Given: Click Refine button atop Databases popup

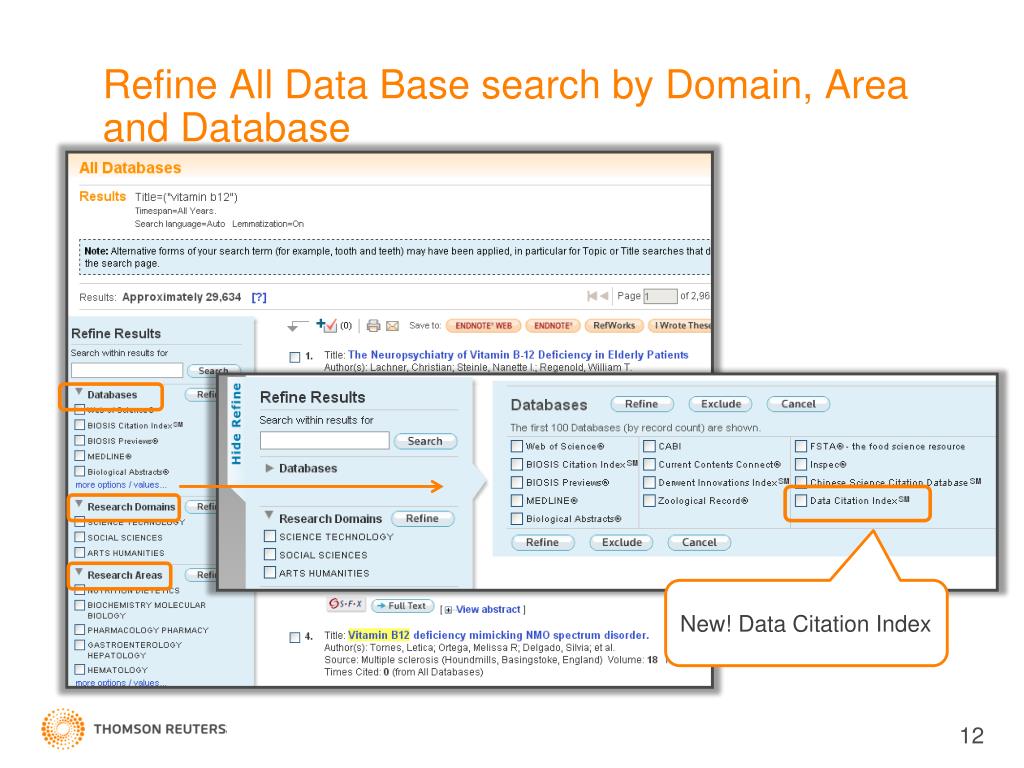Looking at the screenshot, I should (x=641, y=404).
